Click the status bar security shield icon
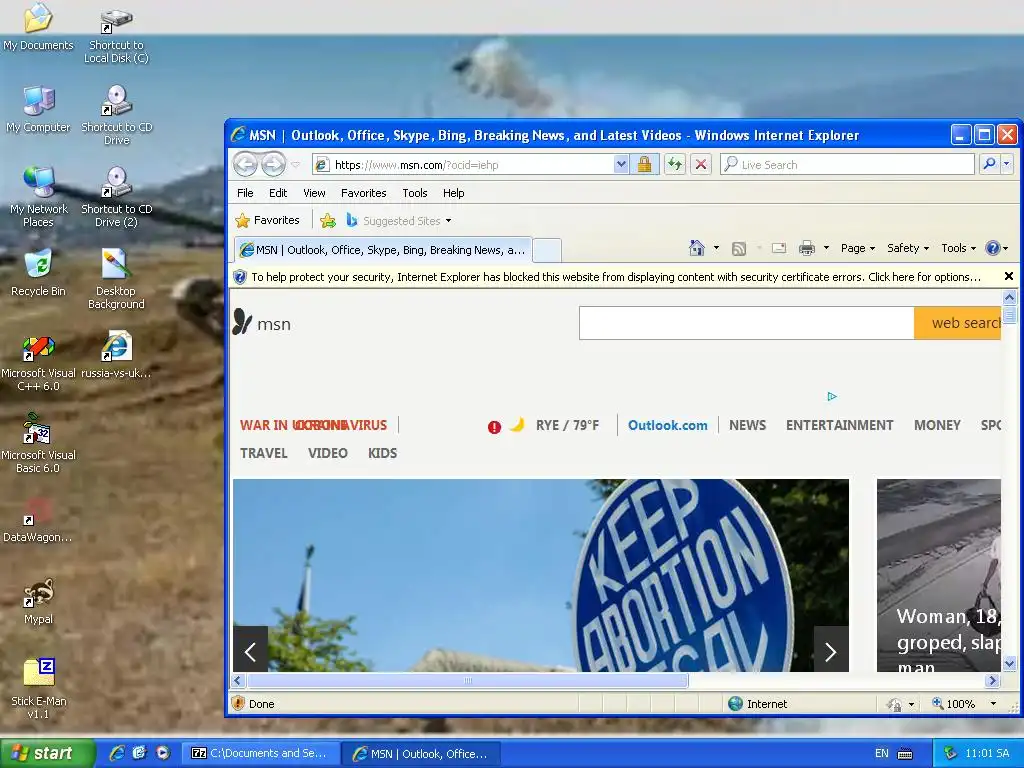 (x=238, y=703)
